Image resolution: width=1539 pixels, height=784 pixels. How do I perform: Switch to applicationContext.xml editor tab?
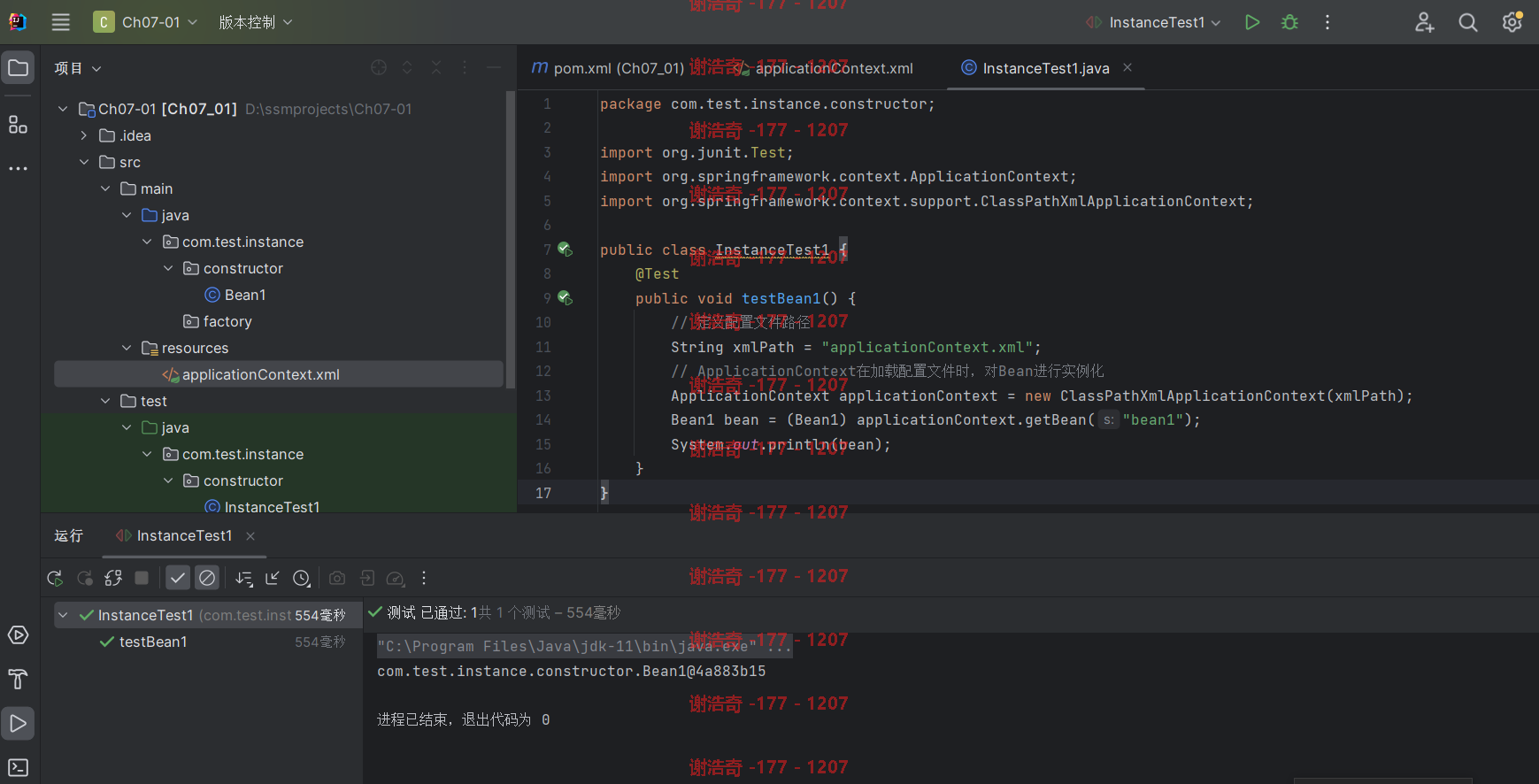pyautogui.click(x=823, y=68)
